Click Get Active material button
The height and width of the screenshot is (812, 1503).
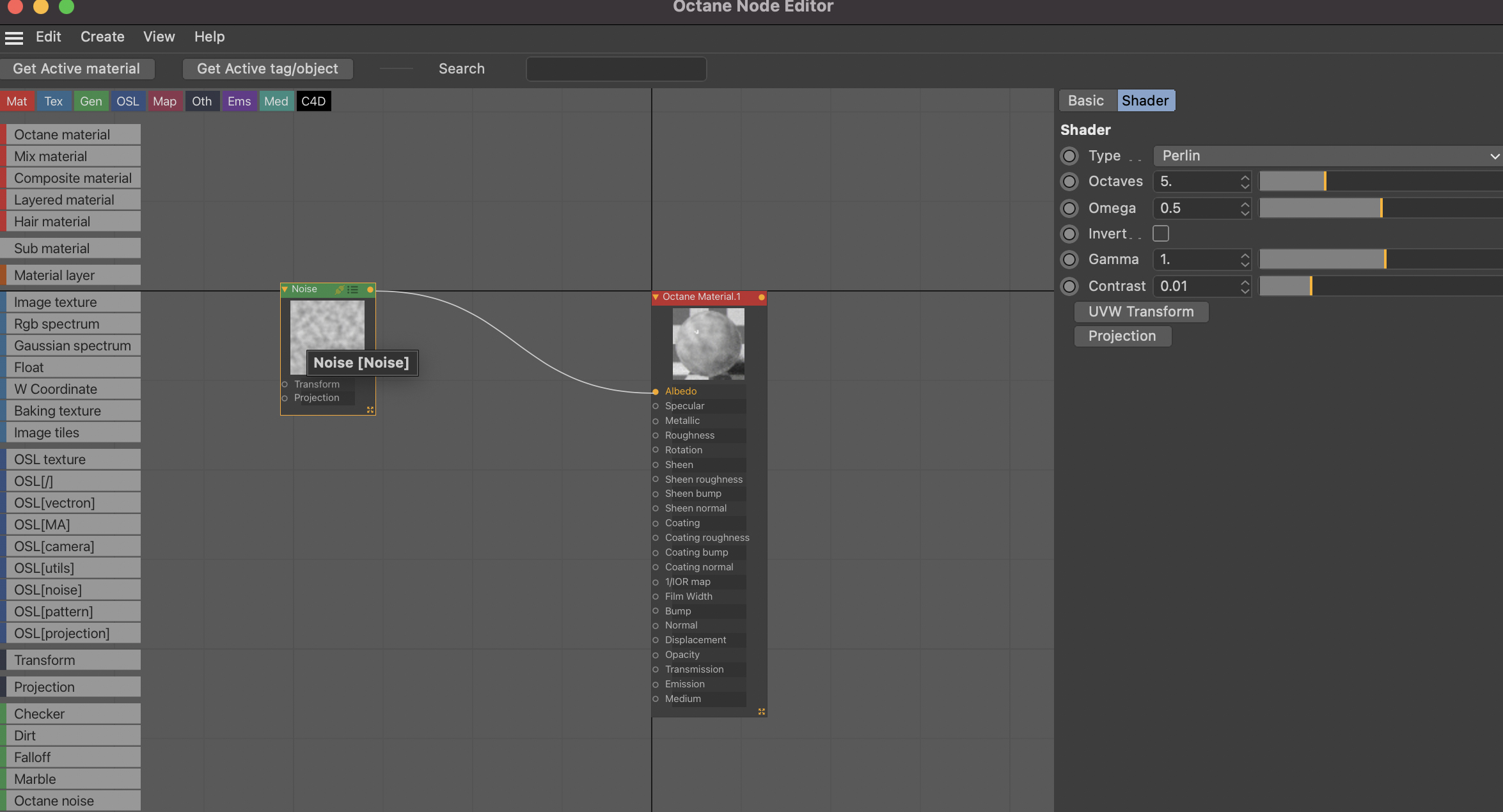point(77,69)
